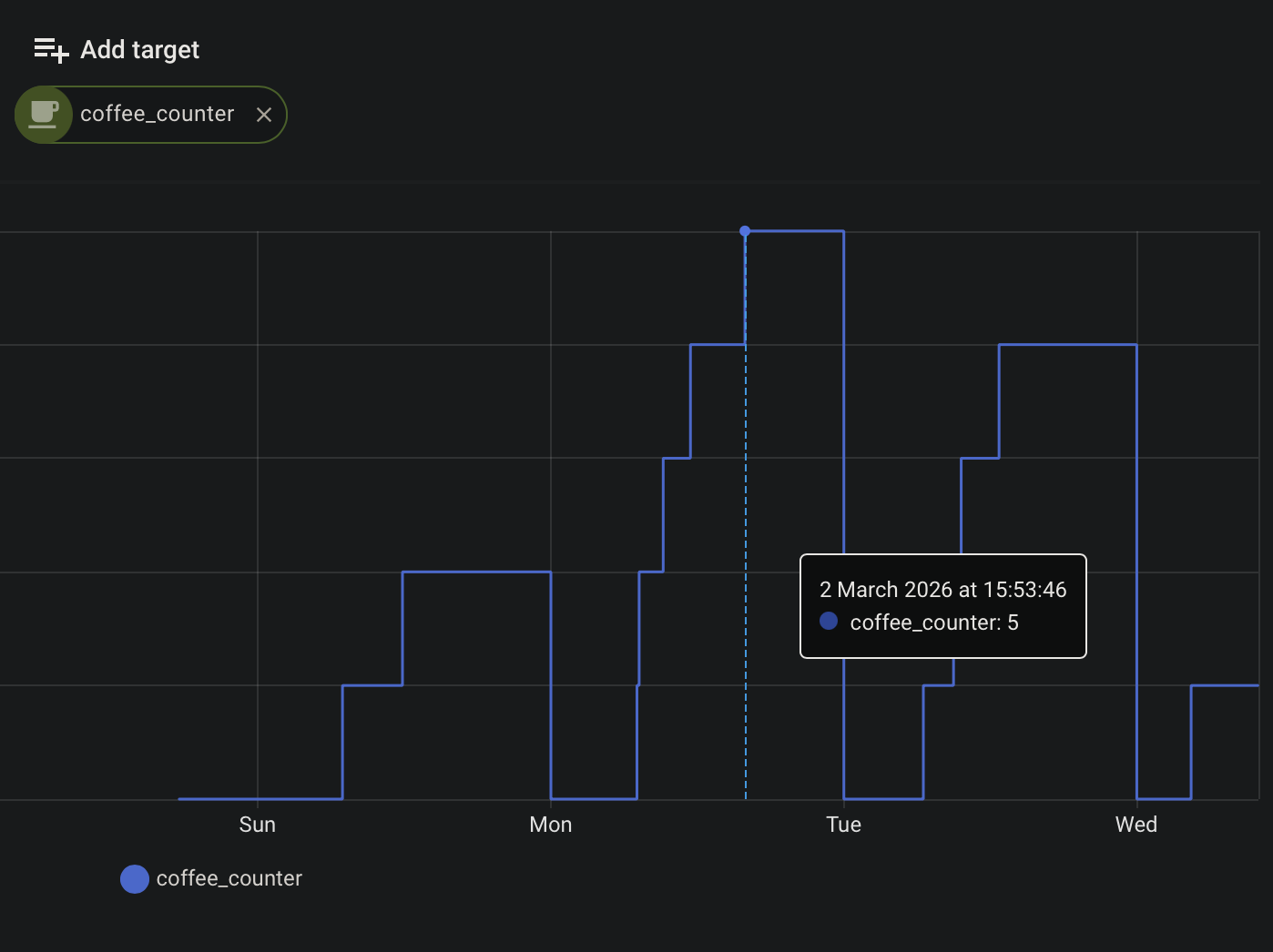Click the coffee_counter chip label
The height and width of the screenshot is (952, 1273).
click(158, 114)
